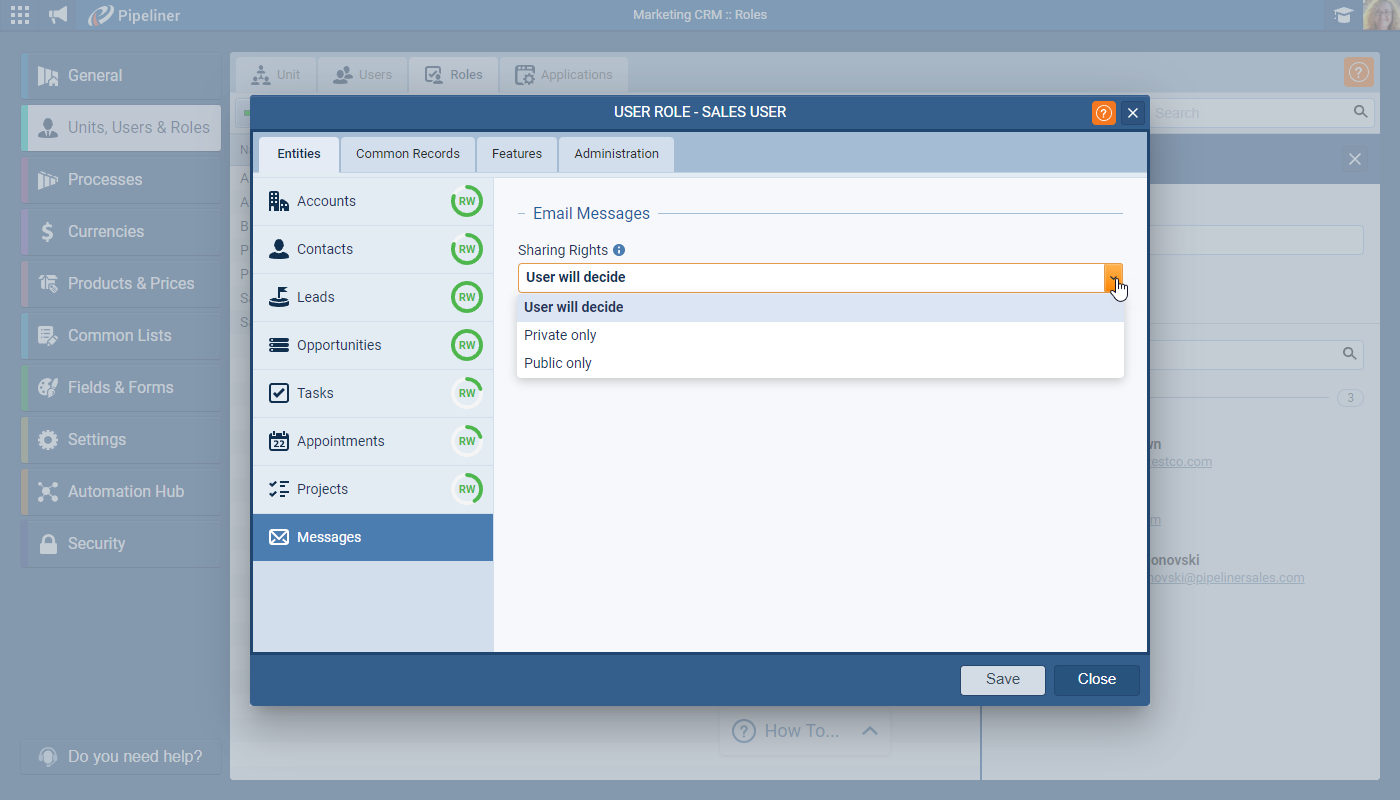This screenshot has width=1400, height=800.
Task: Toggle the RW permission ring for Opportunities
Action: (x=466, y=345)
